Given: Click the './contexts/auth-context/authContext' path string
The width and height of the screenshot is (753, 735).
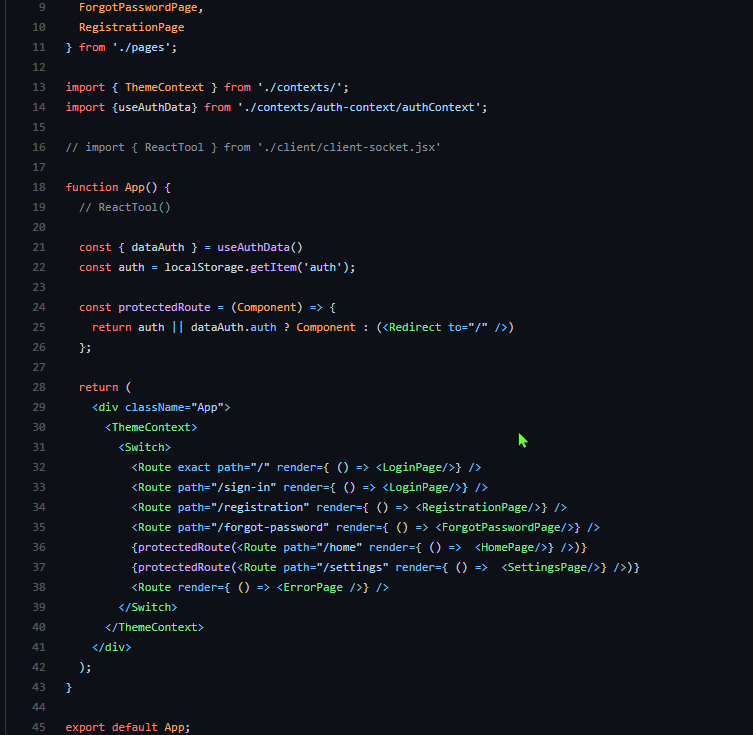Looking at the screenshot, I should (359, 108).
